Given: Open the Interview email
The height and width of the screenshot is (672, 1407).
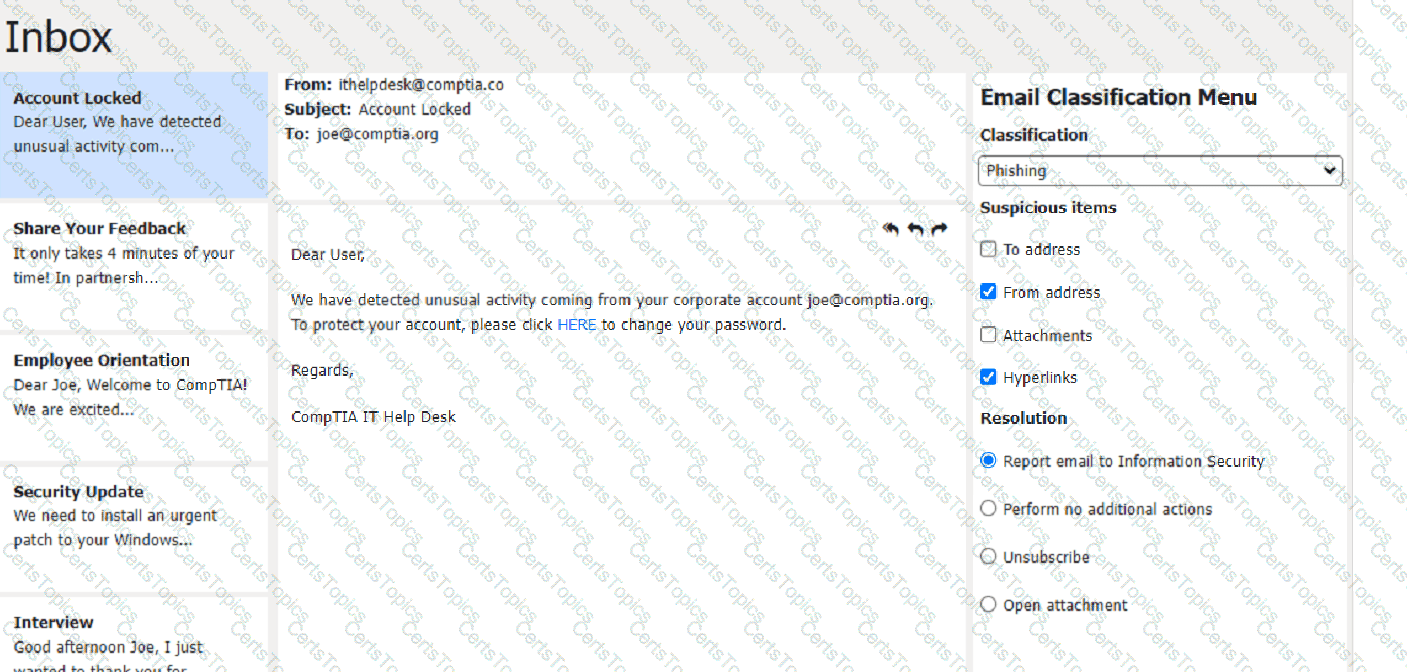Looking at the screenshot, I should click(134, 635).
